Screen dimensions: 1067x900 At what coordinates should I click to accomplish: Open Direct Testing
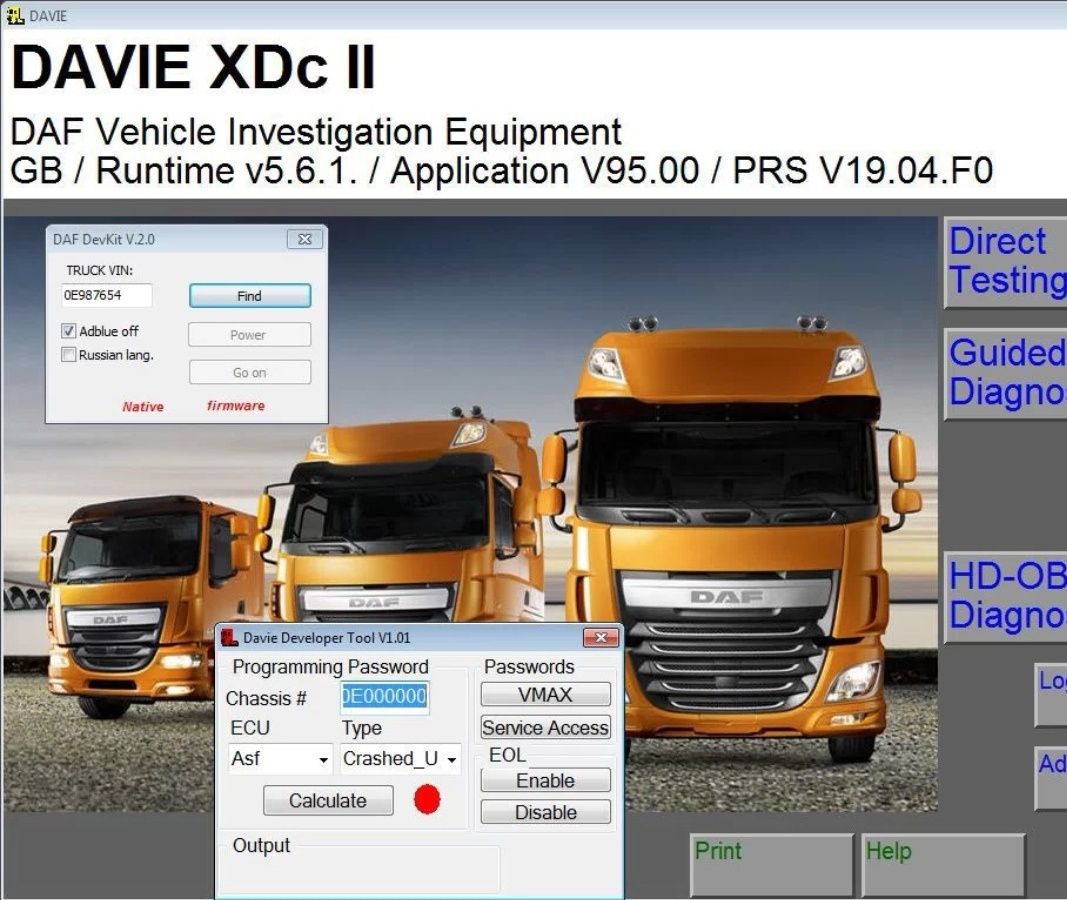1006,262
